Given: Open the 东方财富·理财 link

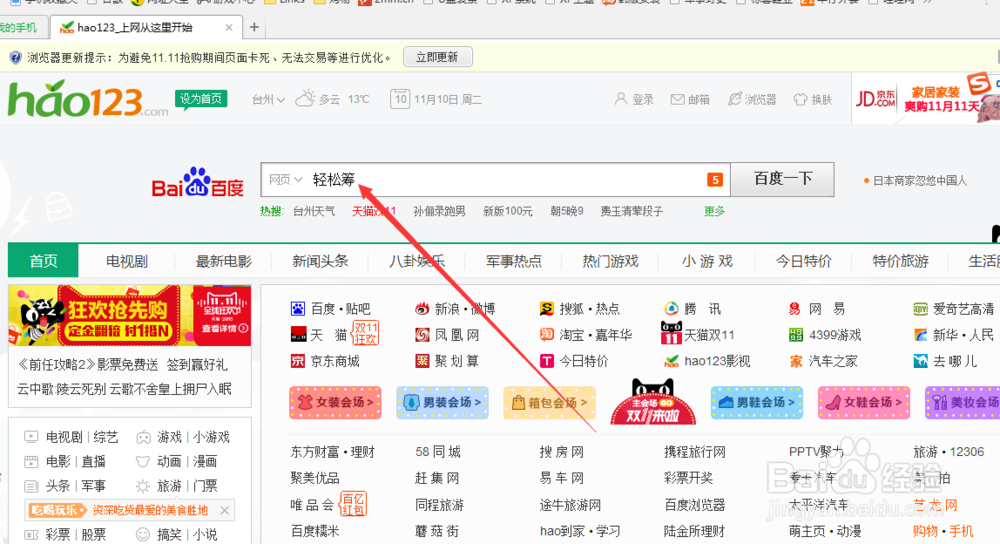Looking at the screenshot, I should pos(333,452).
